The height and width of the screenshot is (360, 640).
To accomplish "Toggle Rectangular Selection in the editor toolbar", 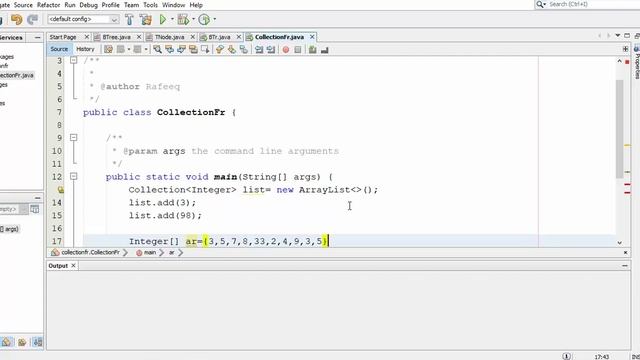I will (205, 49).
